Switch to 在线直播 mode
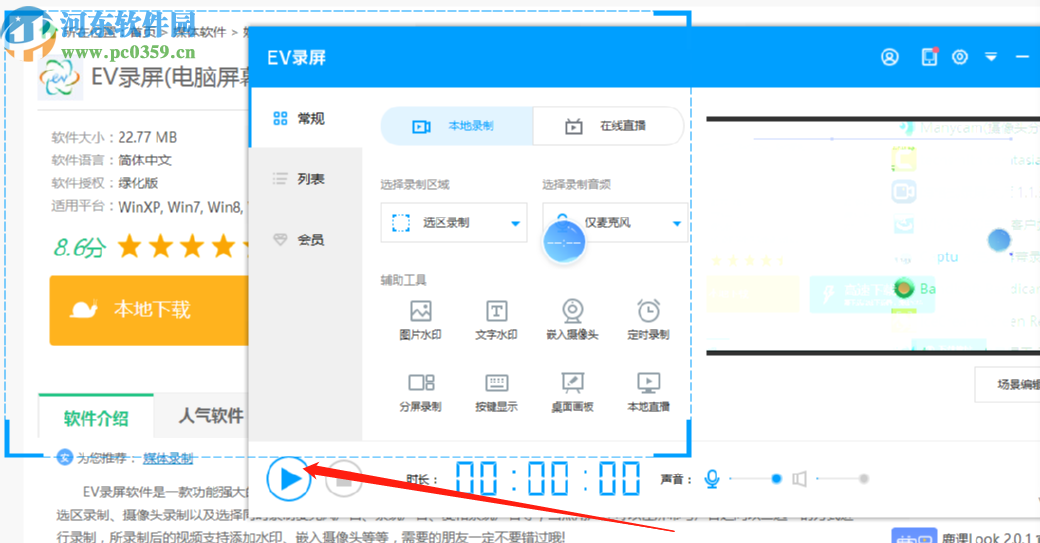This screenshot has width=1040, height=543. [608, 126]
